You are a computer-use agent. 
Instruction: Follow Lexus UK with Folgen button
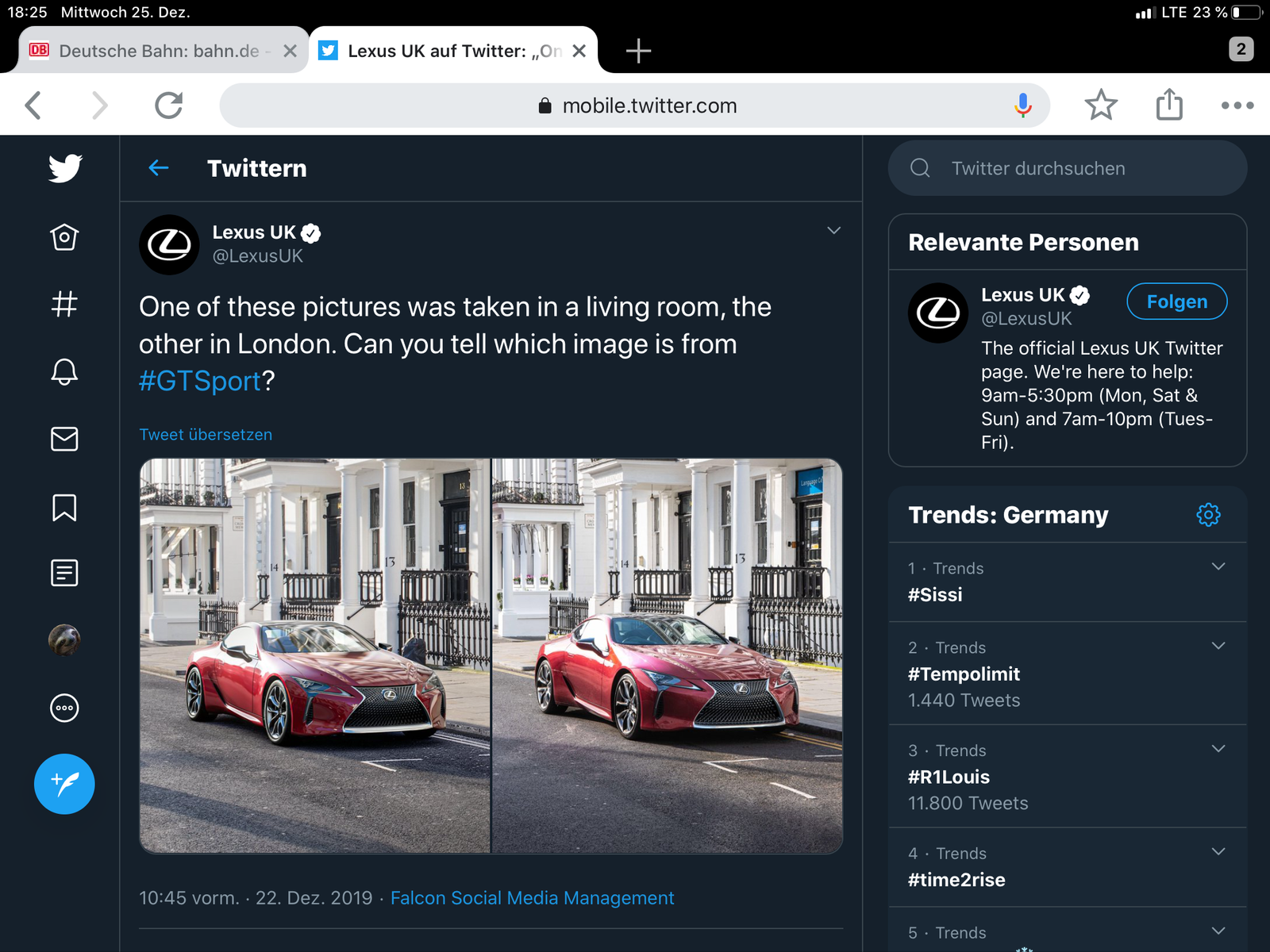point(1177,301)
